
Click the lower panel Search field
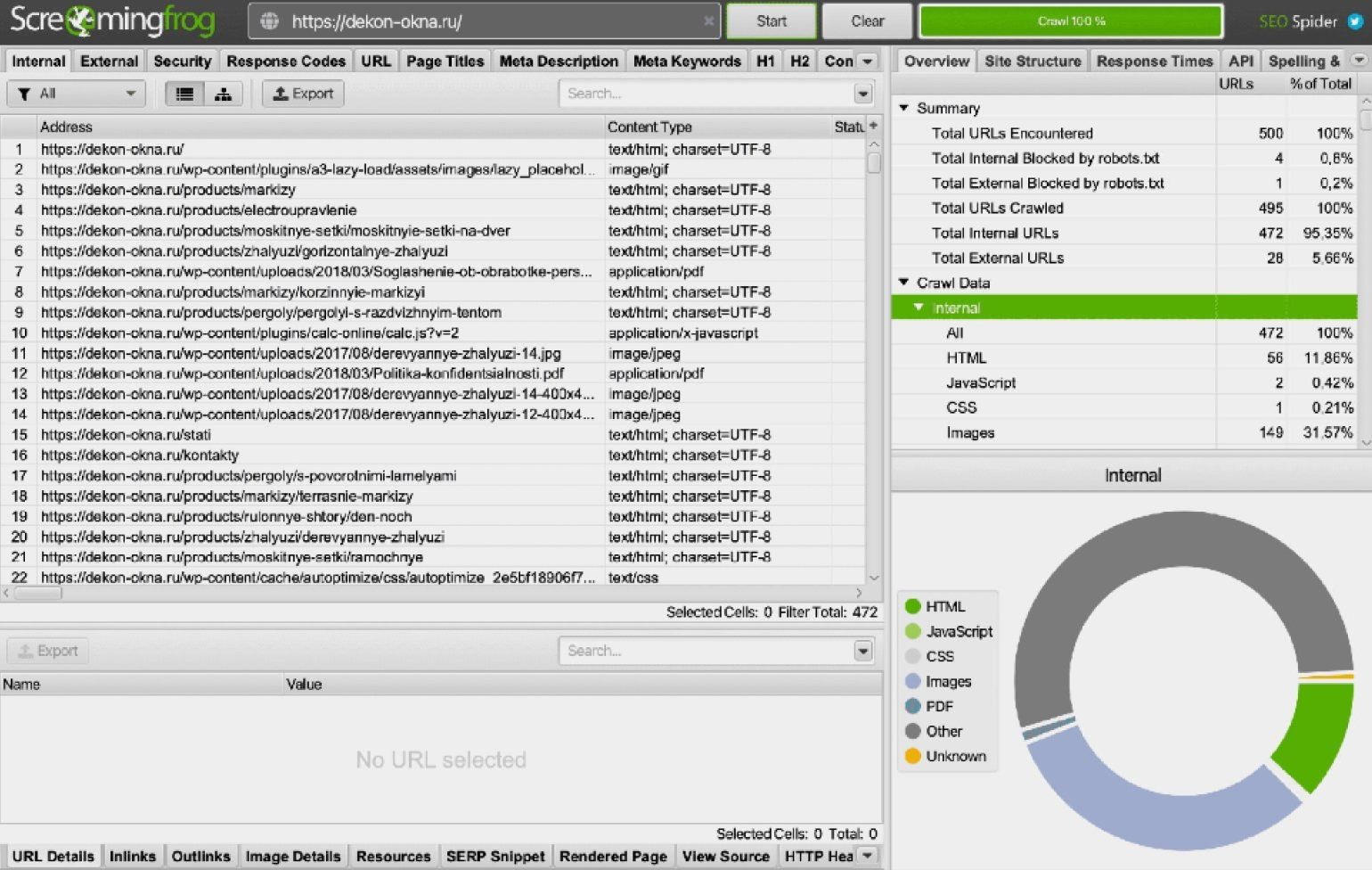pyautogui.click(x=704, y=651)
